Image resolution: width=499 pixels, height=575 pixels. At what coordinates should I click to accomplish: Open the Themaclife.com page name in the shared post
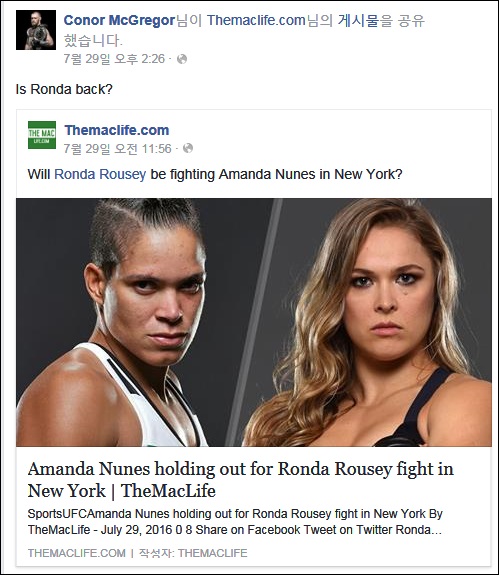tap(117, 130)
